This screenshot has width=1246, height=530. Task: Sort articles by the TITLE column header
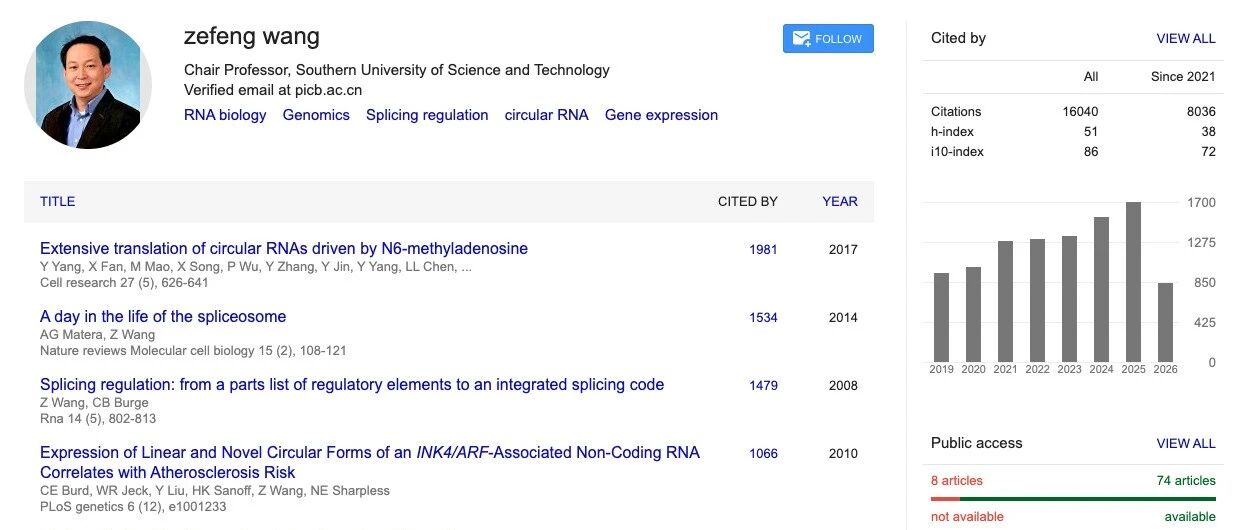click(x=57, y=201)
